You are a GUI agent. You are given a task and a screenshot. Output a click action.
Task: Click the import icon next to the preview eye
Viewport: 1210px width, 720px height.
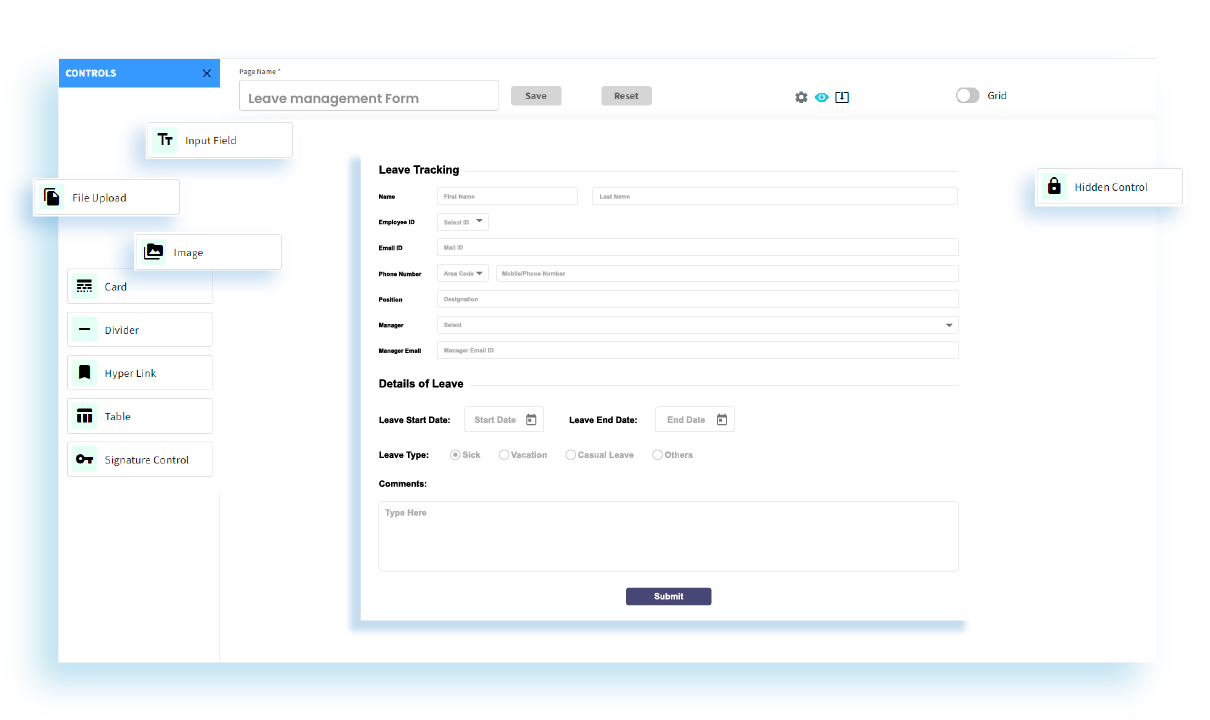point(843,97)
